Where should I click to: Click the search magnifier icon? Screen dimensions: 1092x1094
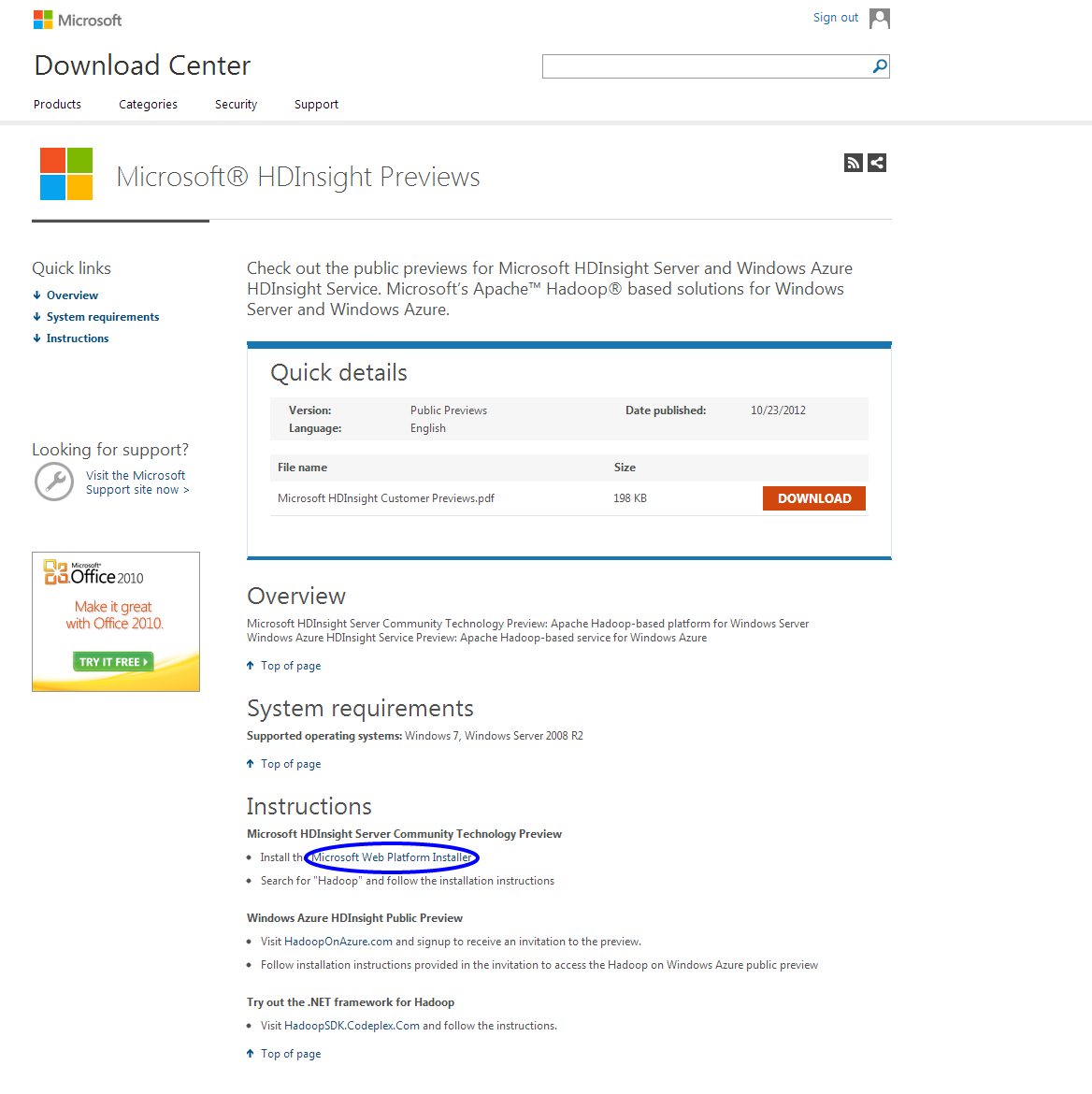click(880, 66)
